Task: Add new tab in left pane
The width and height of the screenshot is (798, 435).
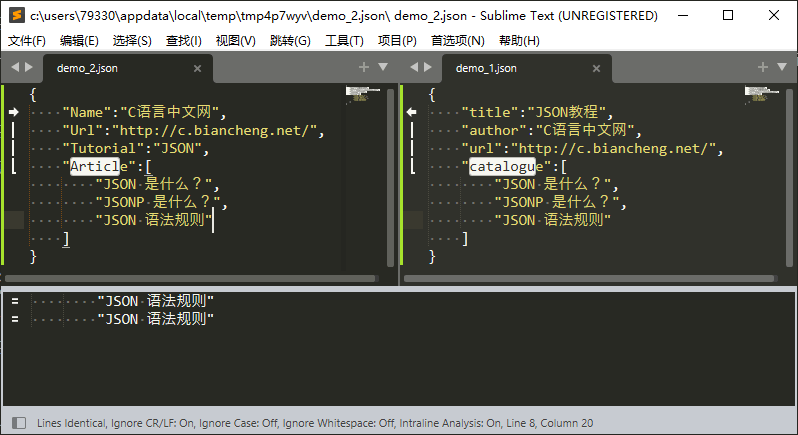Action: pyautogui.click(x=363, y=67)
